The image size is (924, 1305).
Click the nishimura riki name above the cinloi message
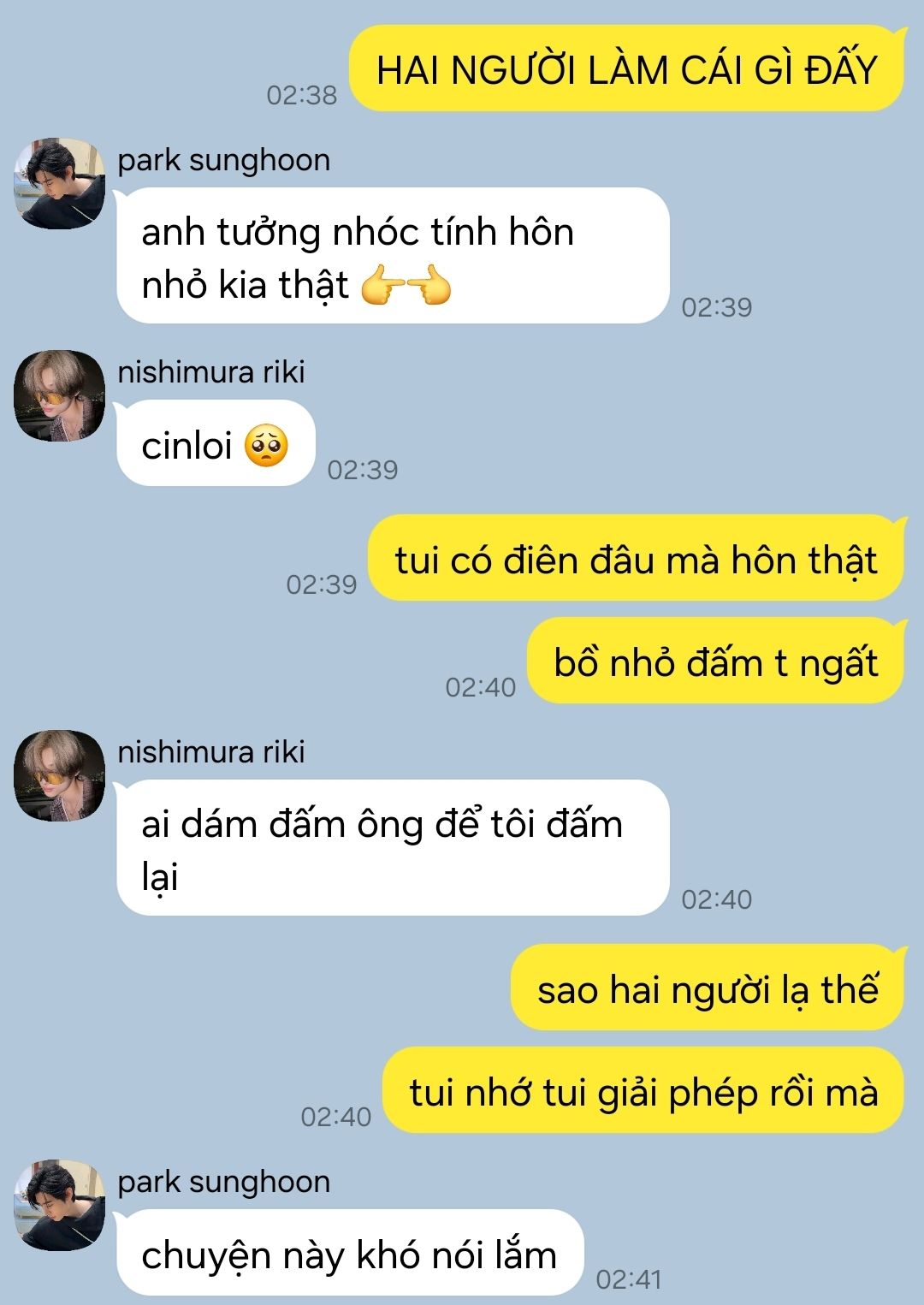pyautogui.click(x=211, y=372)
